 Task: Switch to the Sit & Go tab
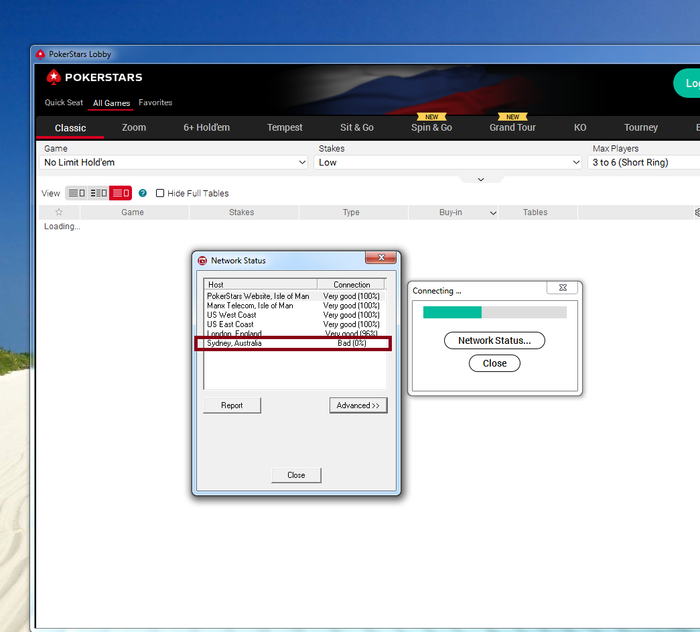tap(357, 128)
